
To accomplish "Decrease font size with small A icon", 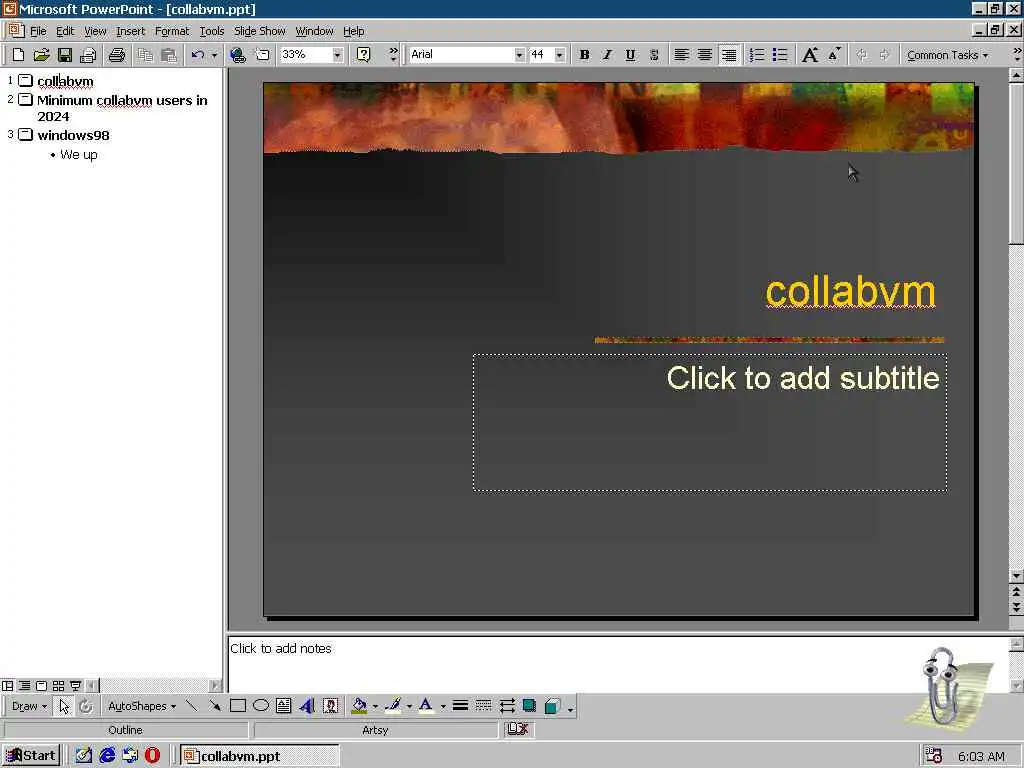I will click(x=834, y=55).
